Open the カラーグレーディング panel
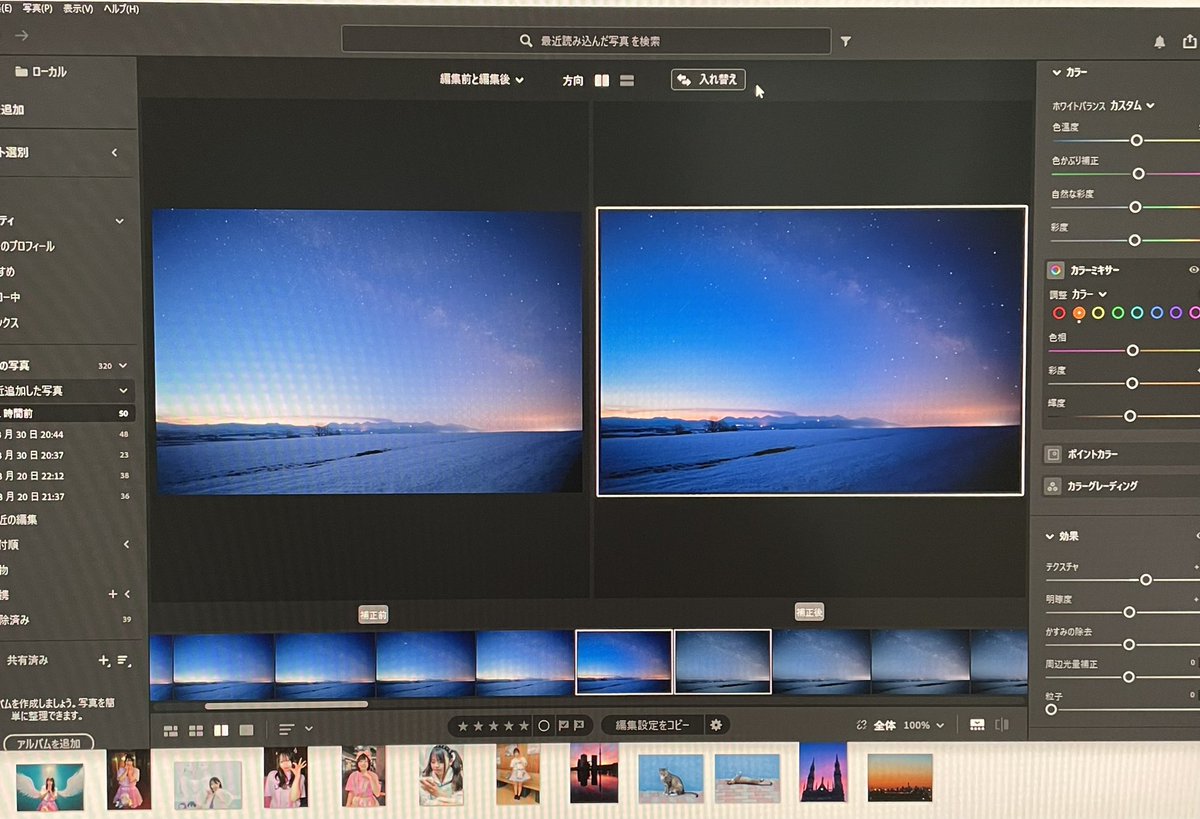The width and height of the screenshot is (1200, 819). 1120,486
